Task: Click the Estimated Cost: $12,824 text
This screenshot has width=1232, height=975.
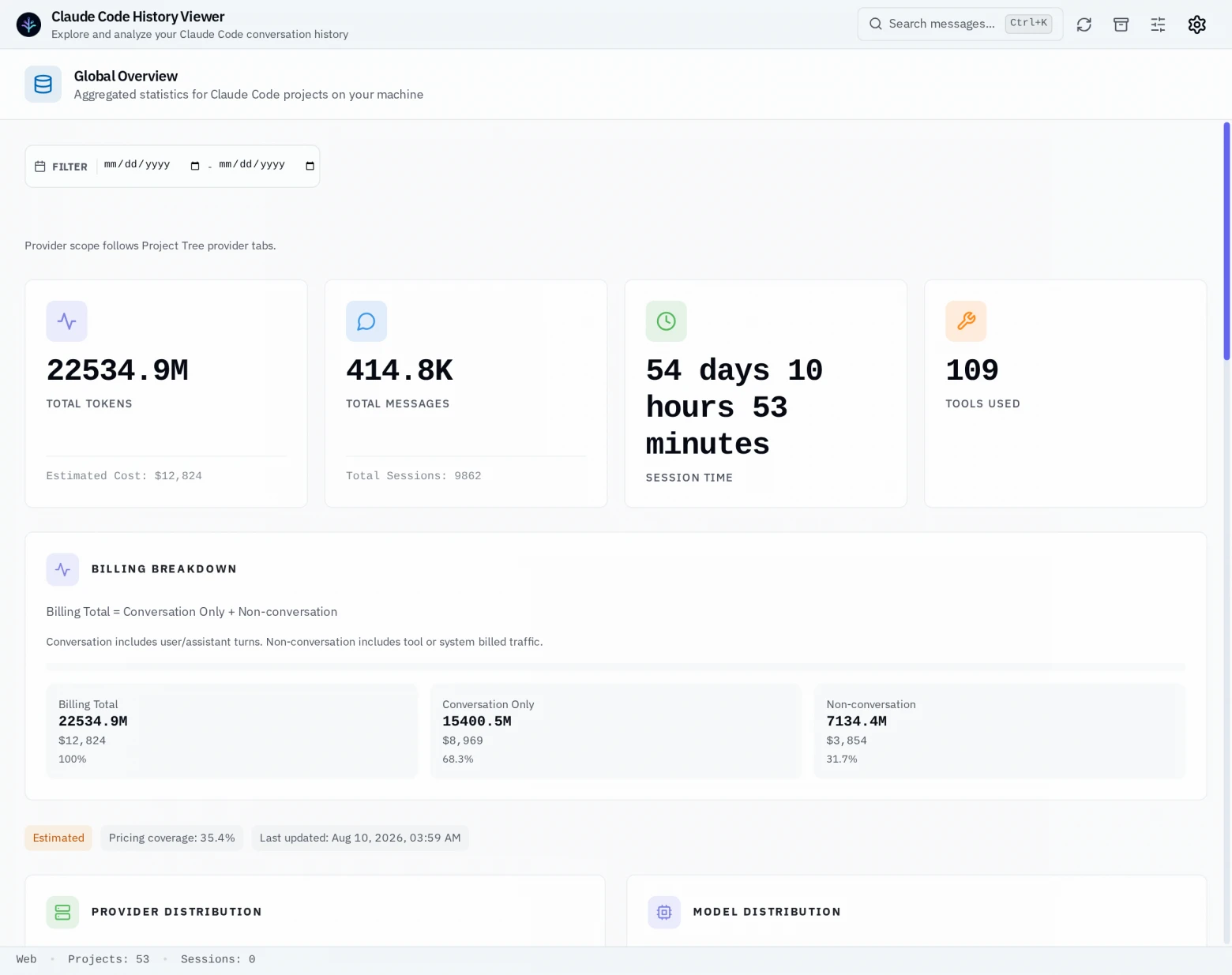Action: (124, 476)
